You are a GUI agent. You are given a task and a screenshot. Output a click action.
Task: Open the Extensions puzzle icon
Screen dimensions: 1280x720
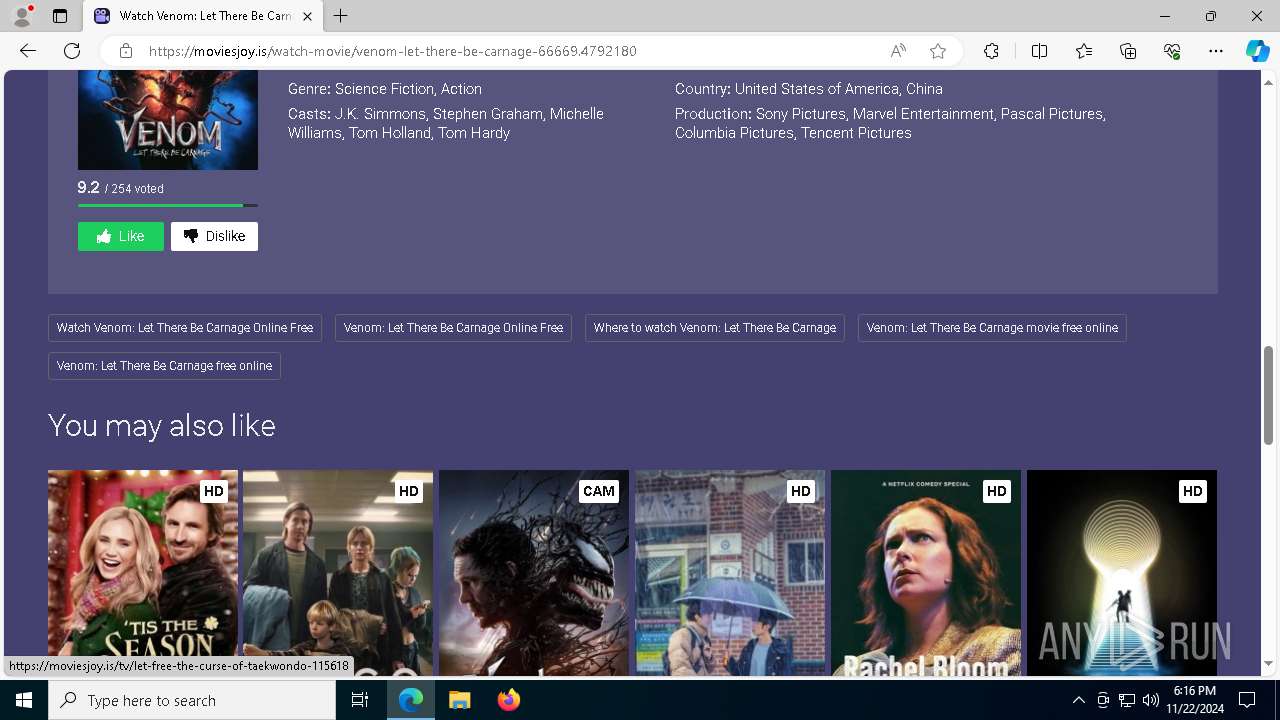991,51
